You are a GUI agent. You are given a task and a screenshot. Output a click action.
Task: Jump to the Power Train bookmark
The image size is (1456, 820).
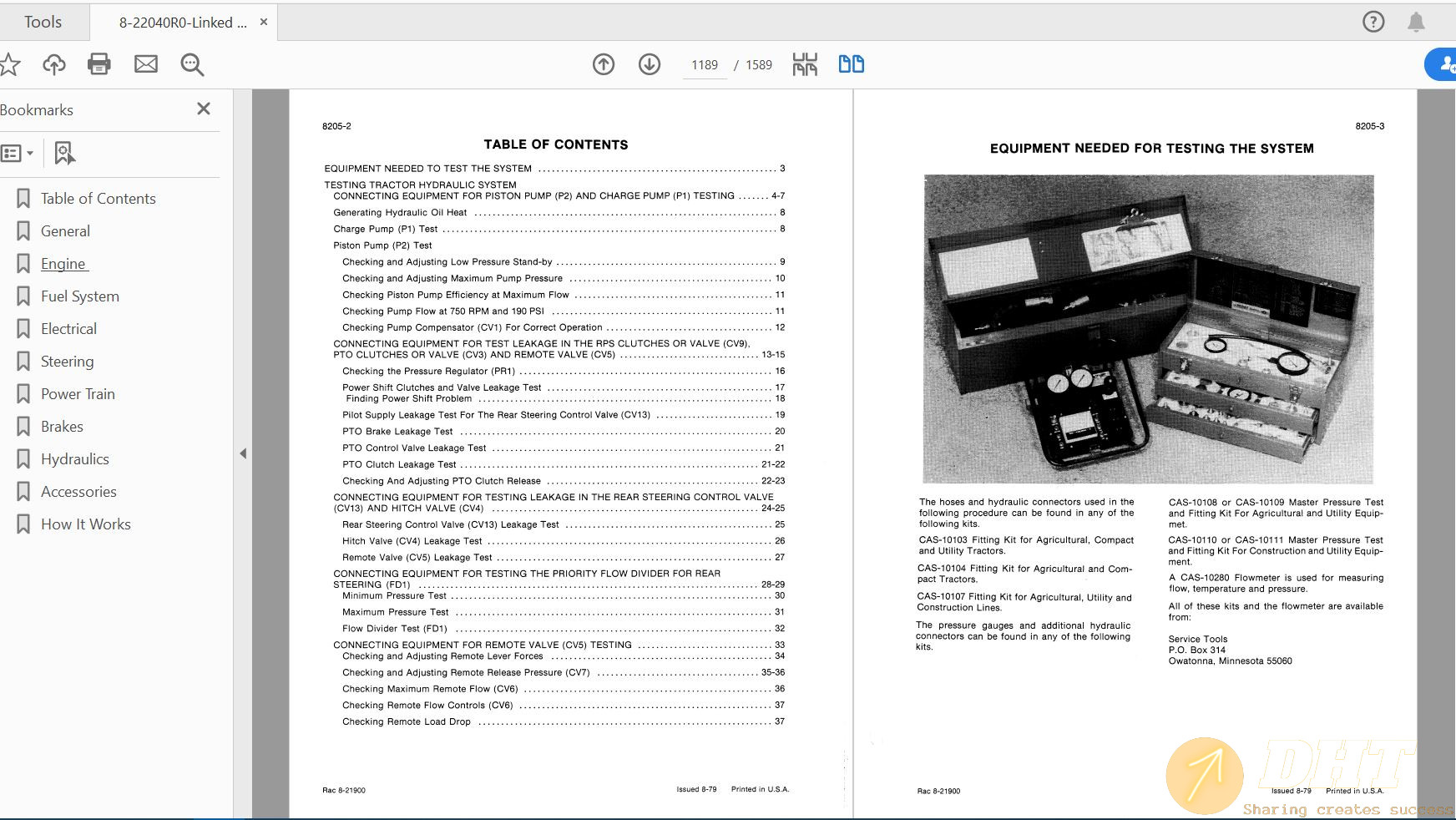[78, 394]
